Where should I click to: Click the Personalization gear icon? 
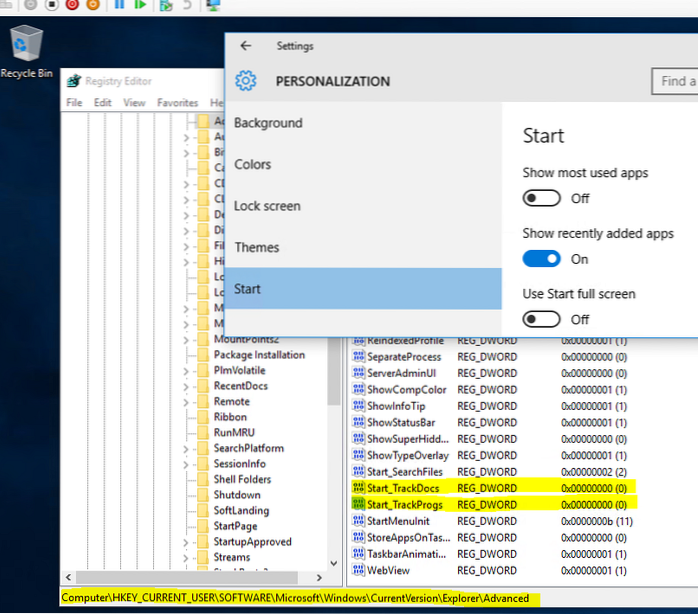tap(246, 81)
